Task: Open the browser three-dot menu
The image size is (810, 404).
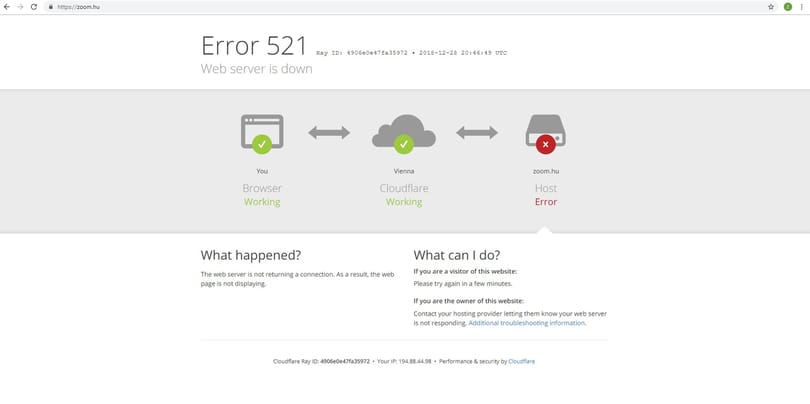Action: 802,7
